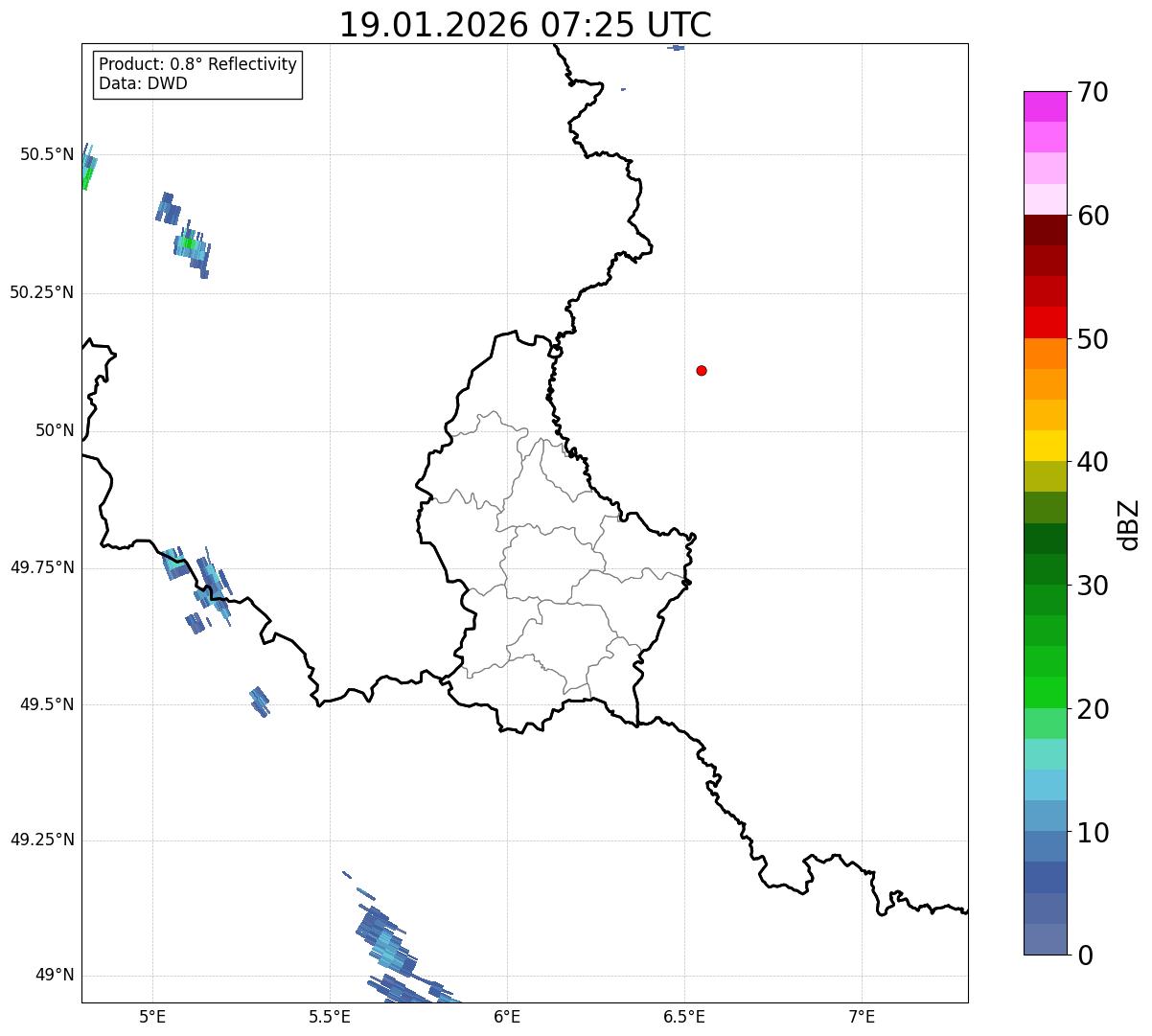Click the colorbar tick label 20
The image size is (1152, 1036).
pyautogui.click(x=1093, y=709)
